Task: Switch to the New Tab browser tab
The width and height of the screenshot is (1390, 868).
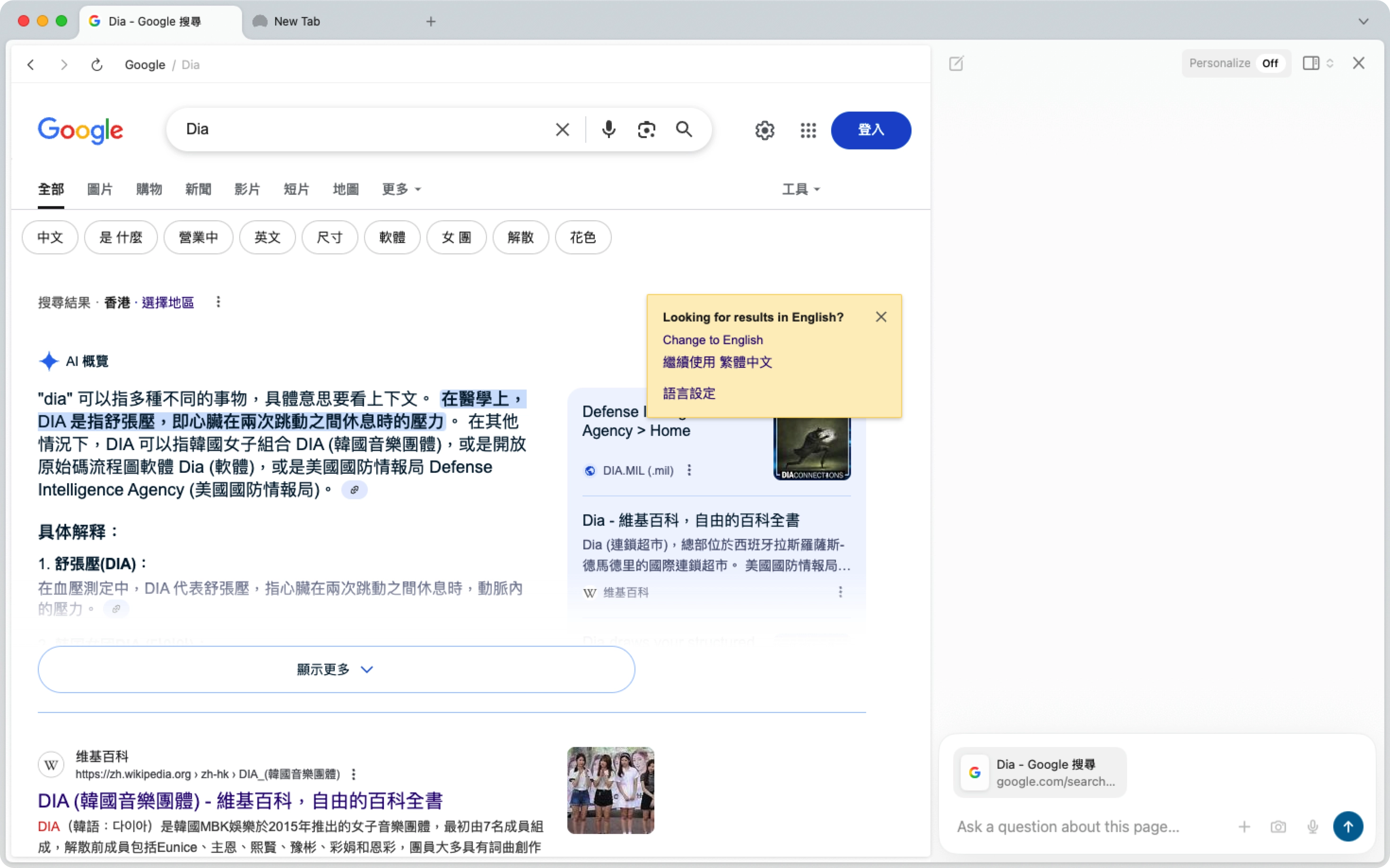Action: pyautogui.click(x=296, y=21)
